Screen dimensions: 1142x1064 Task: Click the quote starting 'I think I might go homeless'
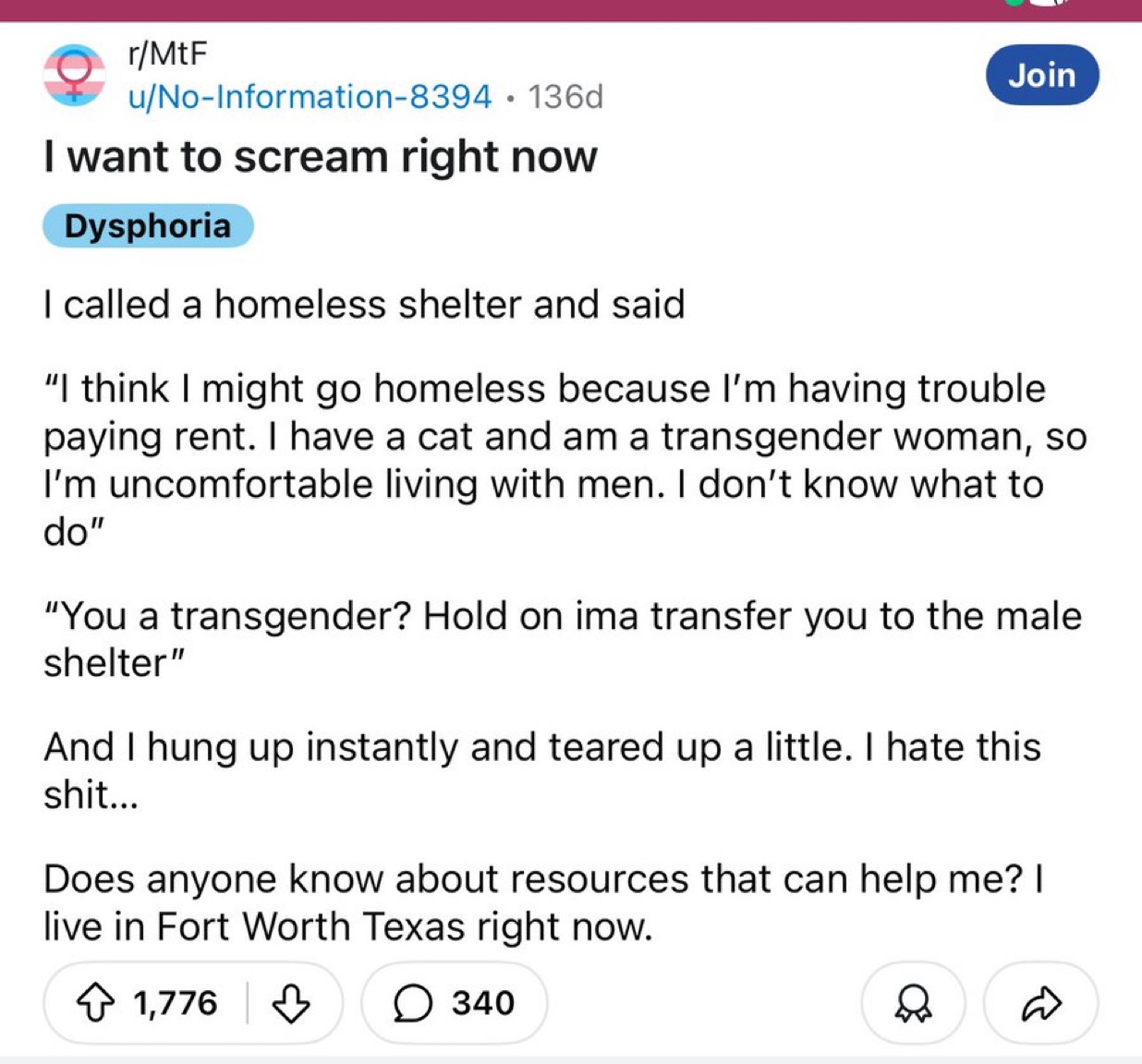click(565, 460)
